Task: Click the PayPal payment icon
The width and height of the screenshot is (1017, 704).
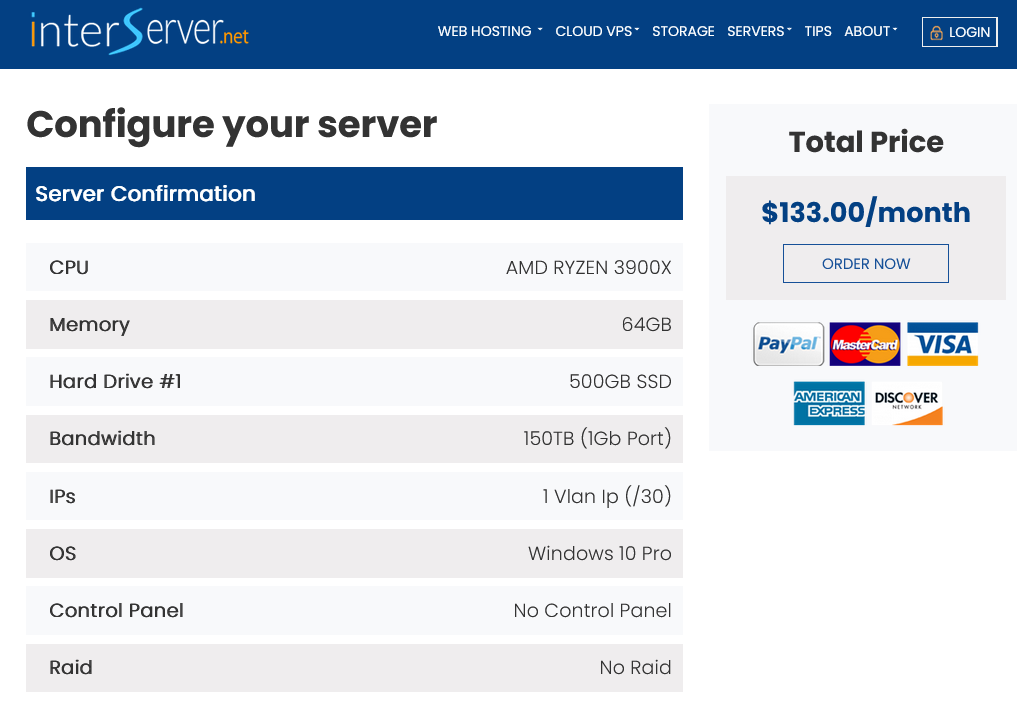Action: tap(789, 344)
